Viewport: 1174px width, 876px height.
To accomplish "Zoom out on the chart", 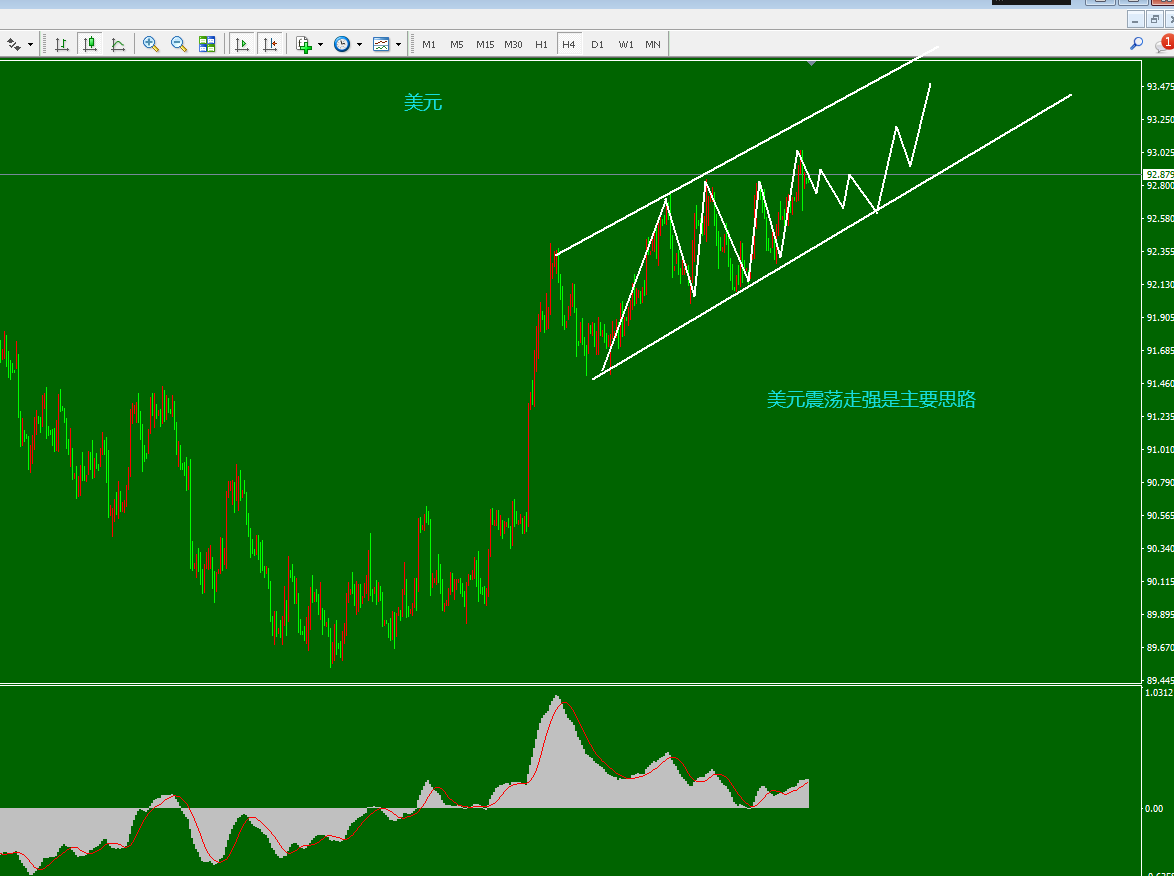I will [x=179, y=44].
